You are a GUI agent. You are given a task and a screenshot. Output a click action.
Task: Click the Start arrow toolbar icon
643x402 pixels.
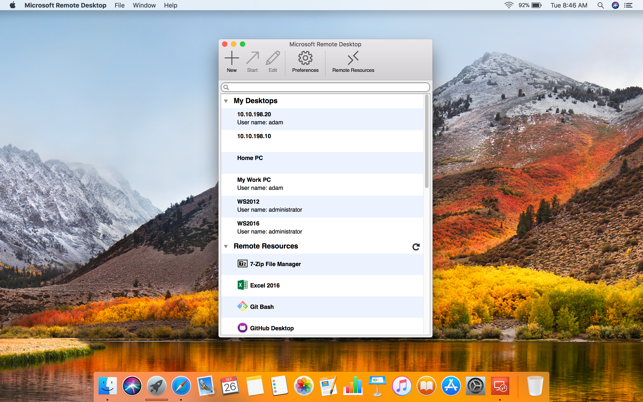[x=252, y=59]
